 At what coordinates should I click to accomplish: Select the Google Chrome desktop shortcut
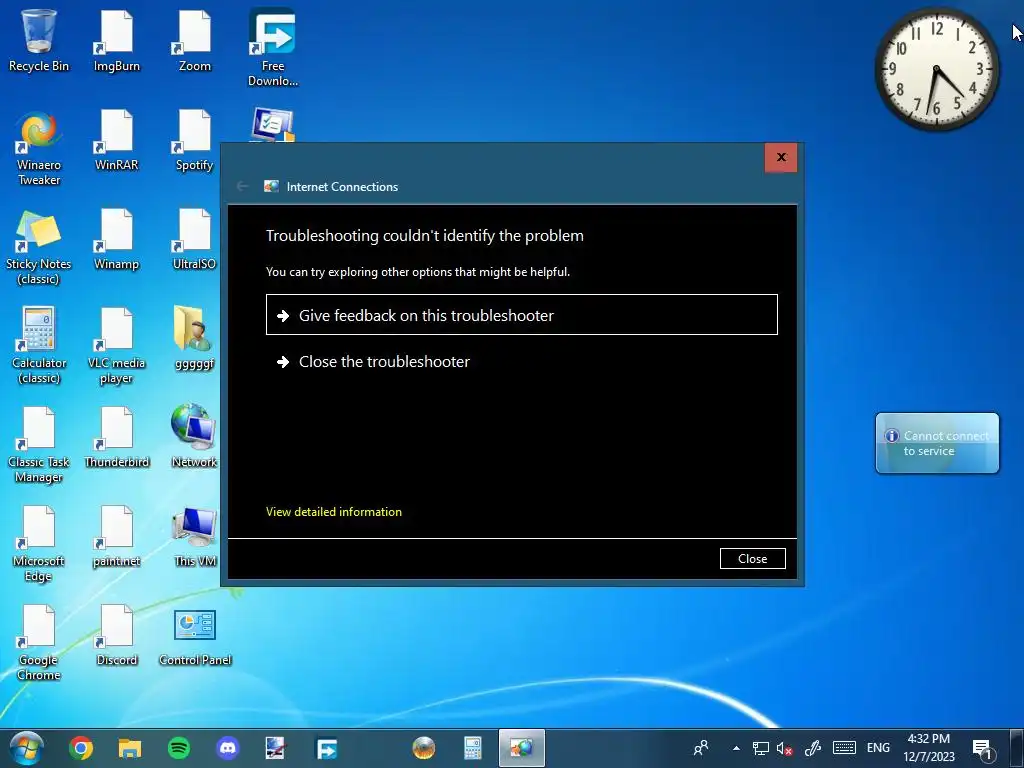(x=39, y=644)
